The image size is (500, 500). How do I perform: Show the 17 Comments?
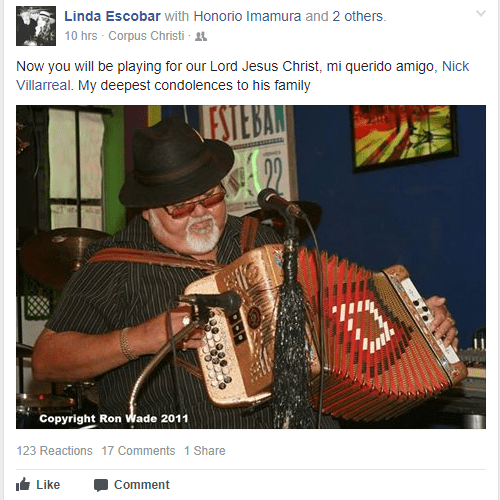tap(138, 451)
